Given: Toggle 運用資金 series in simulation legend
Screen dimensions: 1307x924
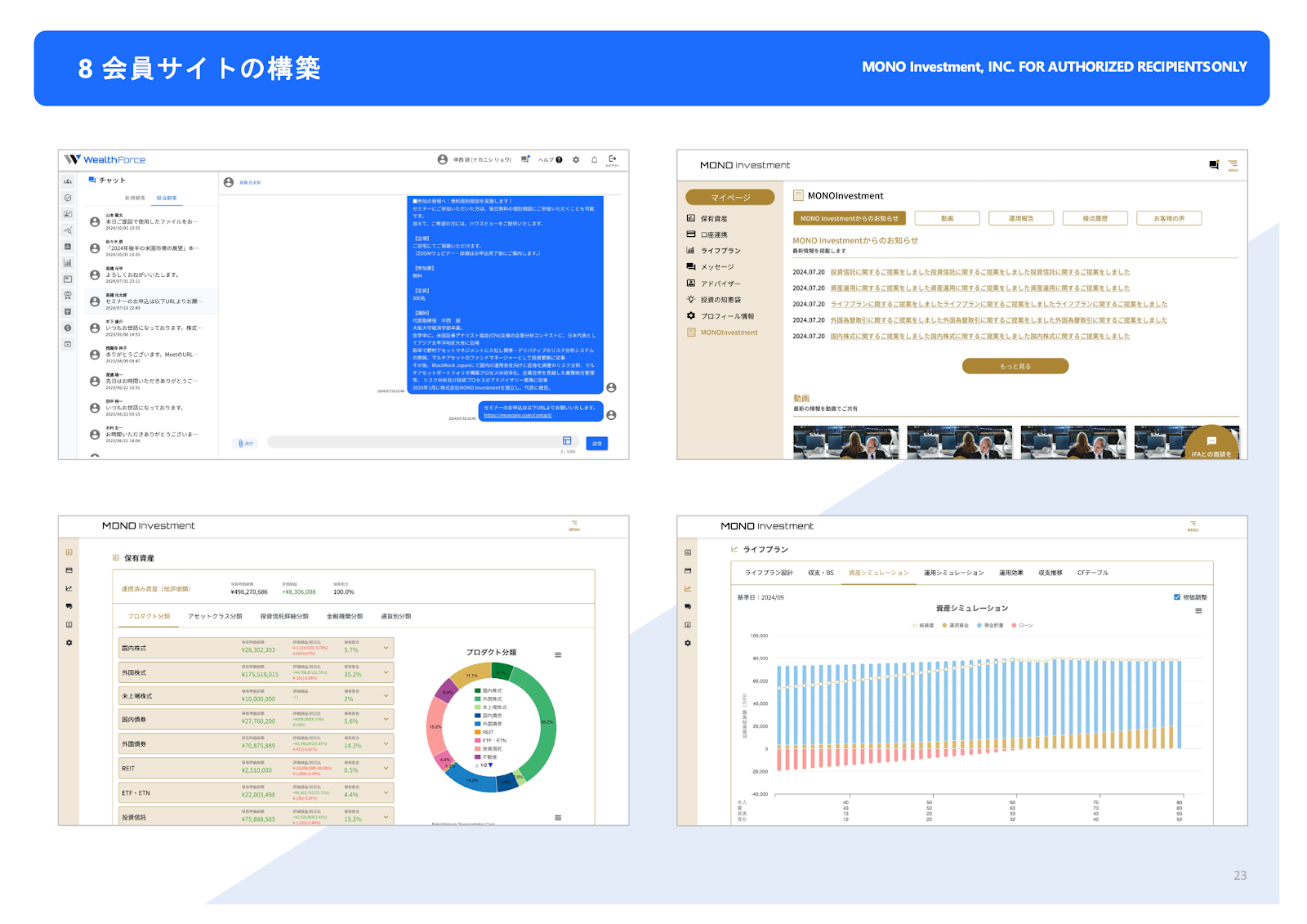Looking at the screenshot, I should [956, 626].
